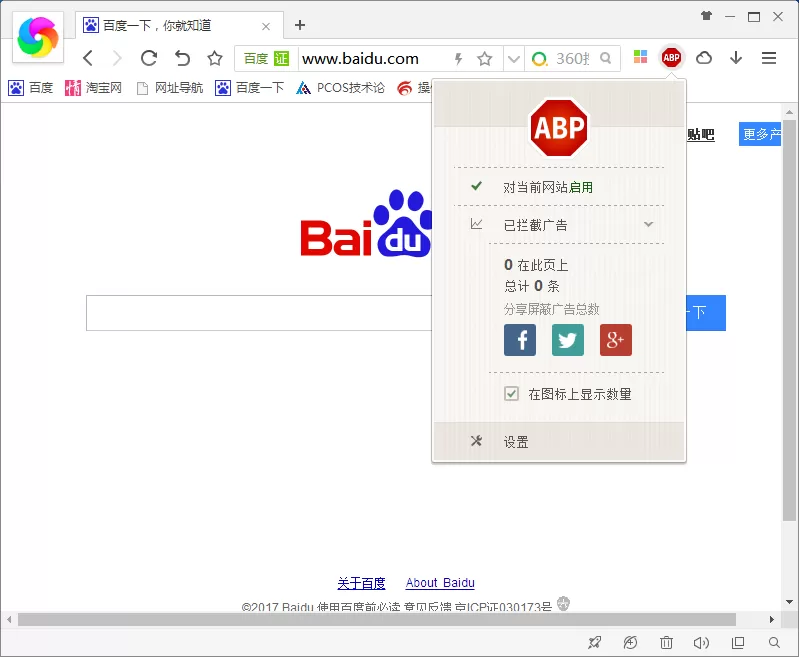Toggle 对当前网站启用 in ABP popup

(559, 187)
